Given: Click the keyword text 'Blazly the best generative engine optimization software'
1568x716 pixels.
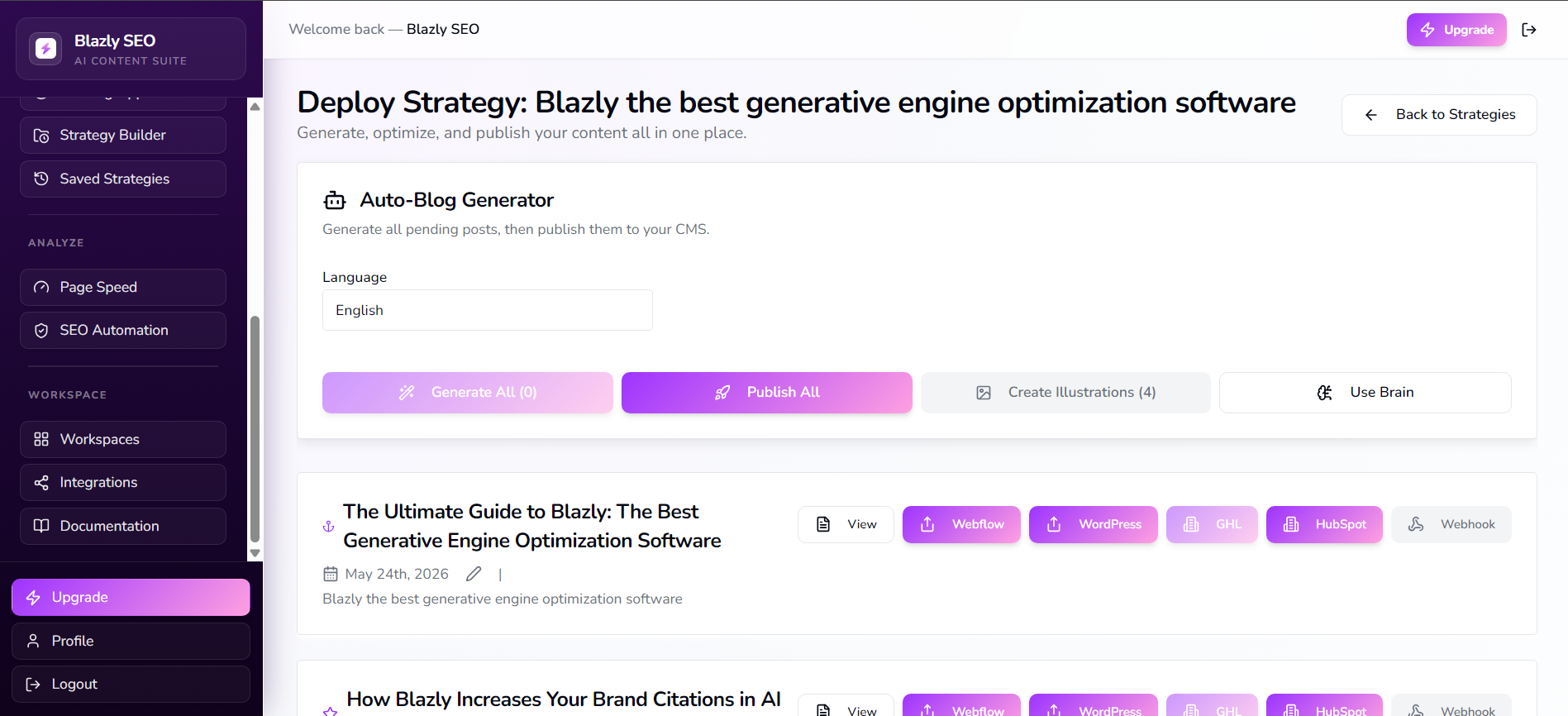Looking at the screenshot, I should (x=503, y=599).
